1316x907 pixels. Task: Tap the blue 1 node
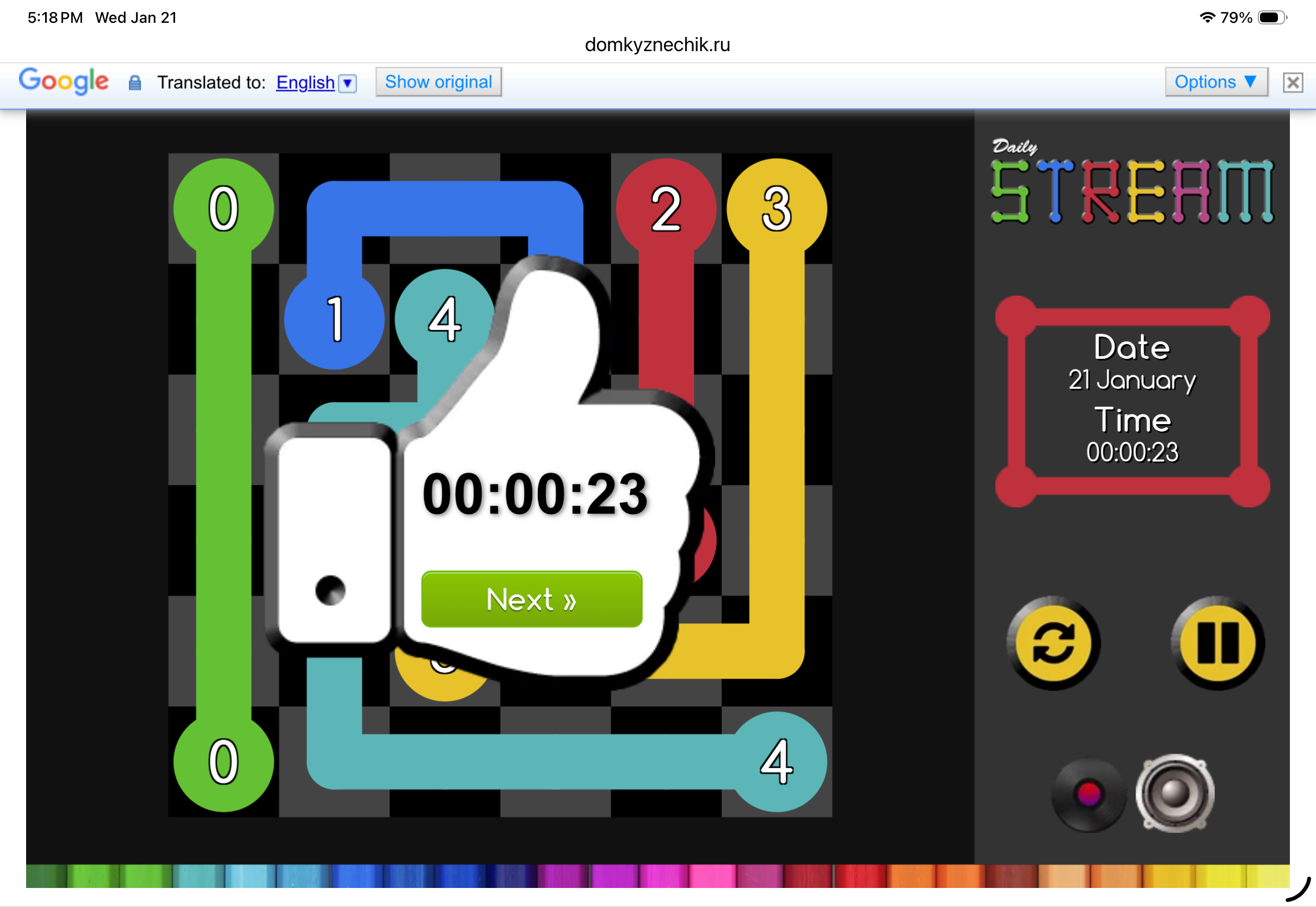point(334,319)
